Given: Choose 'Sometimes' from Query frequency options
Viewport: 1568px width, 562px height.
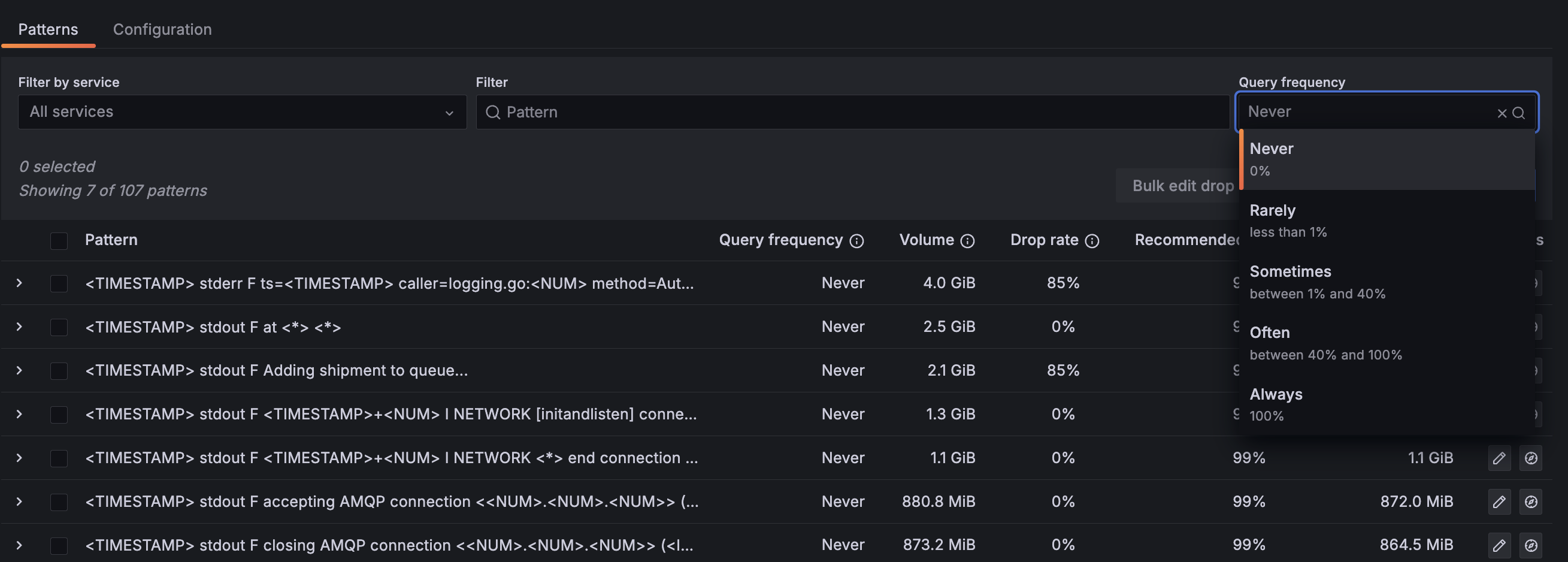Looking at the screenshot, I should [x=1317, y=282].
